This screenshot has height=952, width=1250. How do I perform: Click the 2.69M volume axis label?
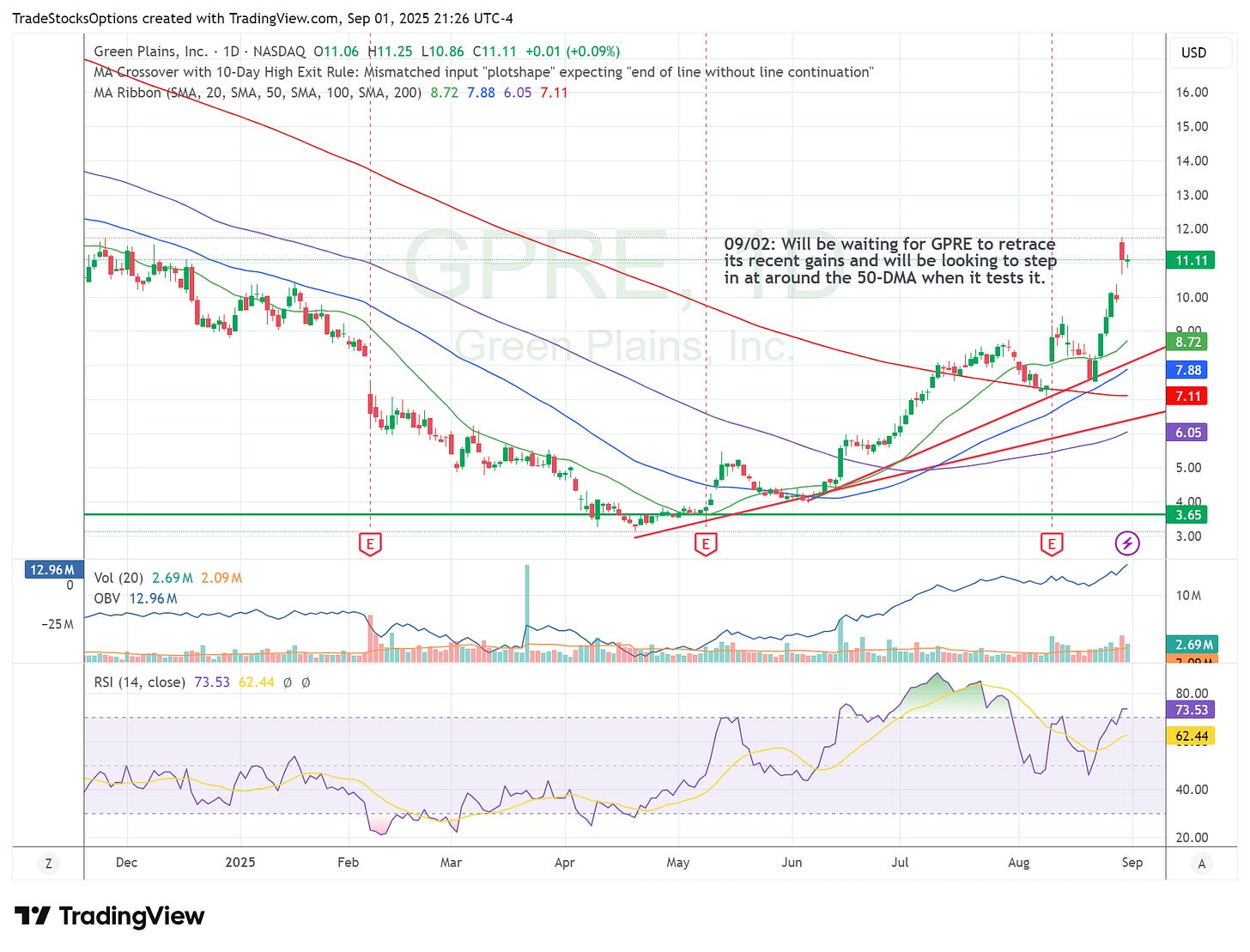pyautogui.click(x=1192, y=645)
